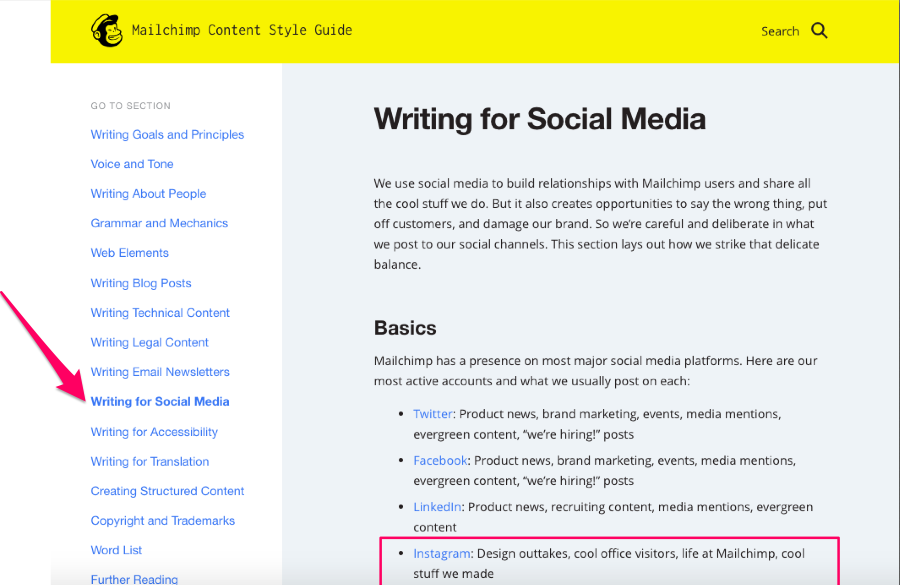Screen dimensions: 900x585
Task: Go to Writing Legal Content
Action: pyautogui.click(x=149, y=342)
